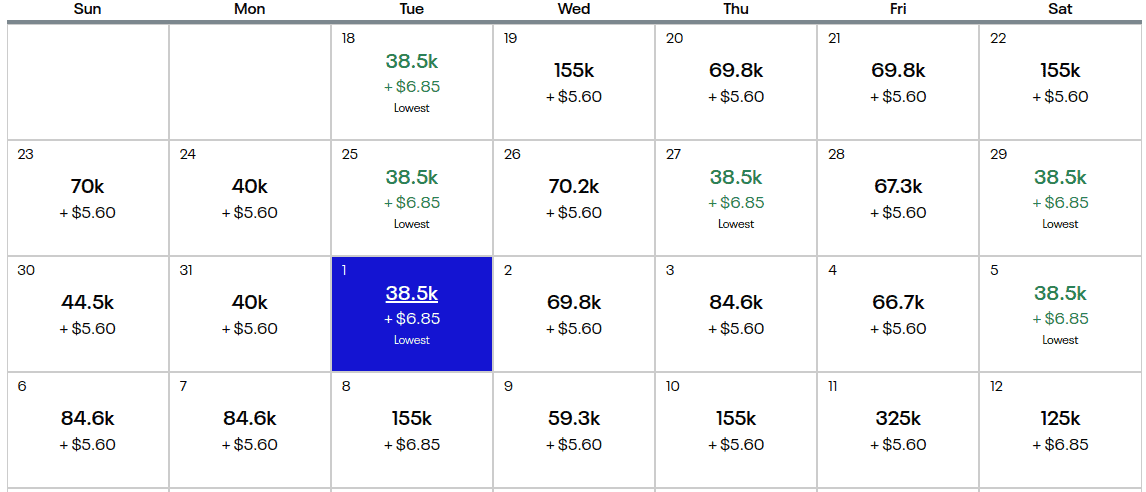Pick Friday the 4th at 66.7k
This screenshot has height=492, width=1146.
[898, 314]
